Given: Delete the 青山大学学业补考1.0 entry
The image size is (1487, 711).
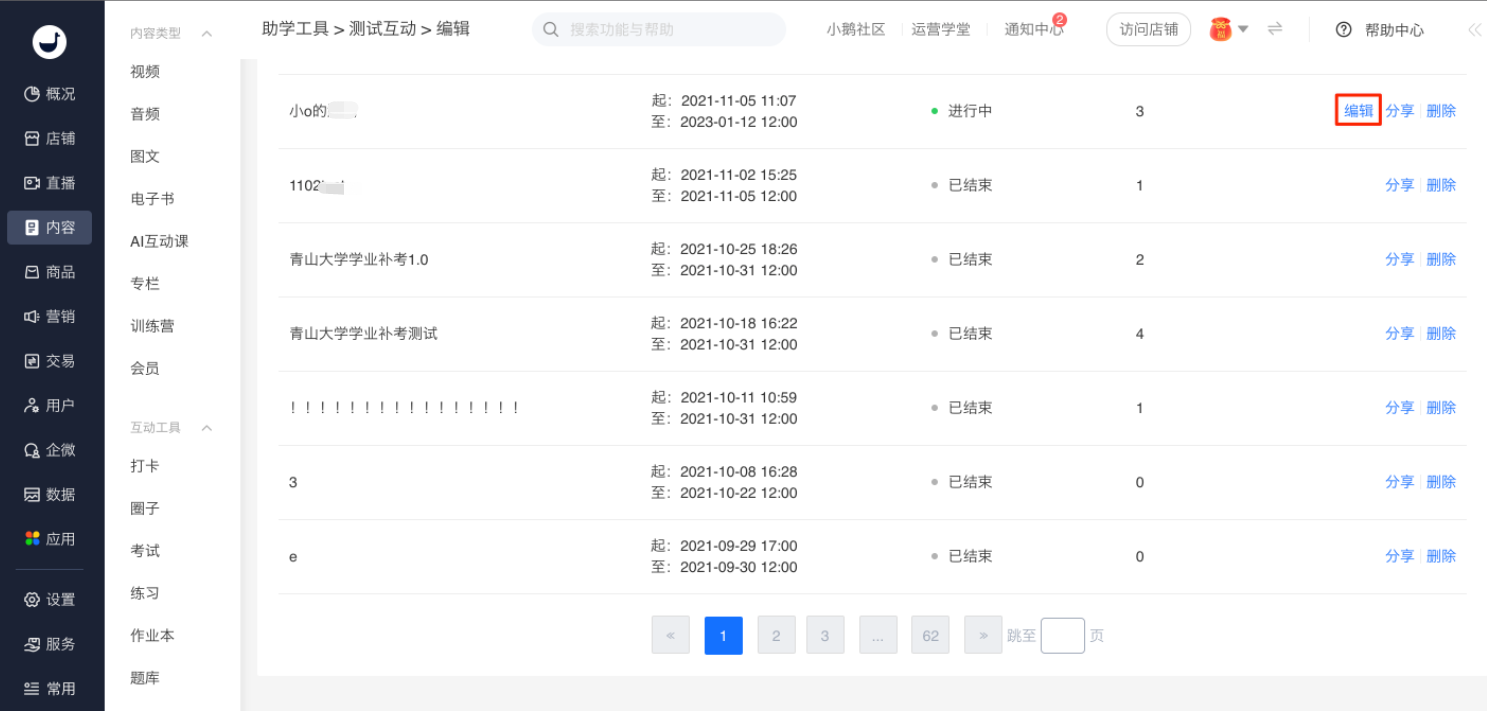Looking at the screenshot, I should pyautogui.click(x=1441, y=260).
